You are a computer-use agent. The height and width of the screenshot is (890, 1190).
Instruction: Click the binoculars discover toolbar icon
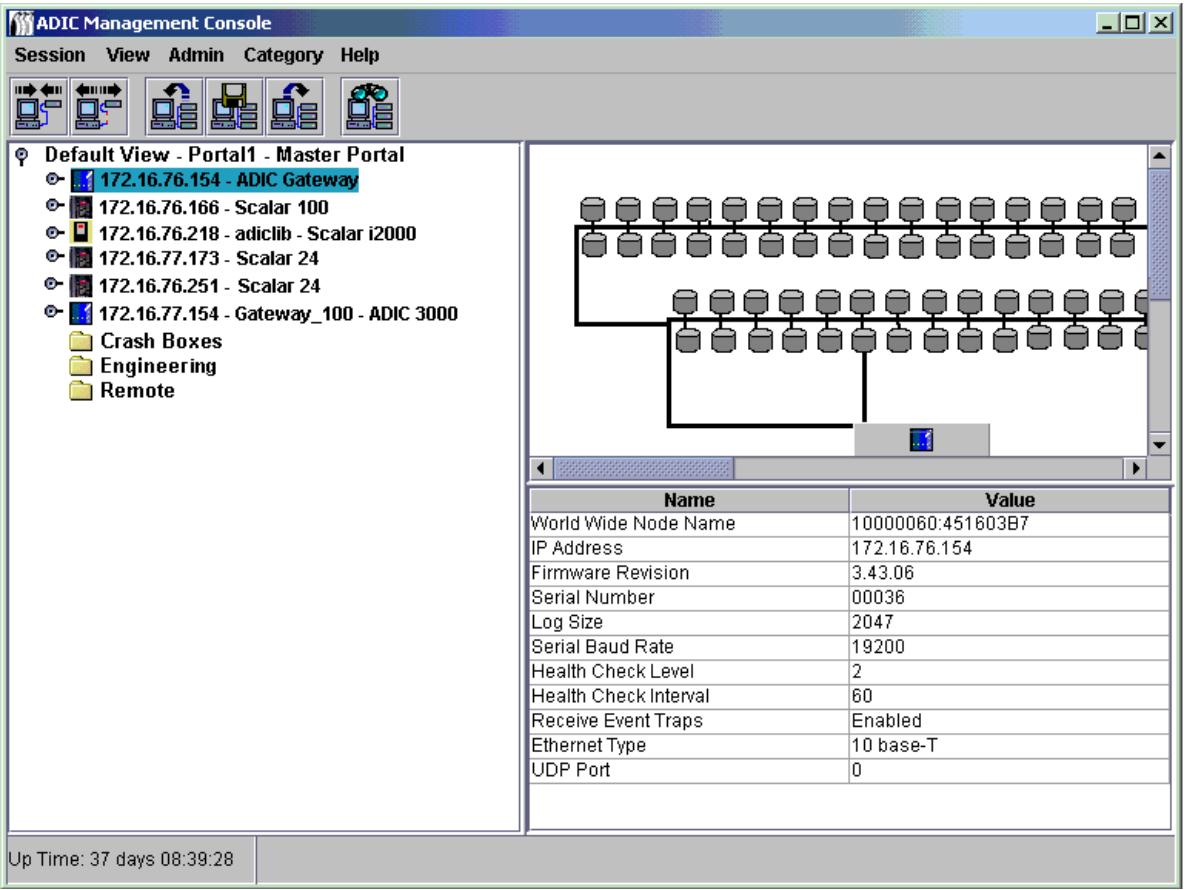coord(370,107)
